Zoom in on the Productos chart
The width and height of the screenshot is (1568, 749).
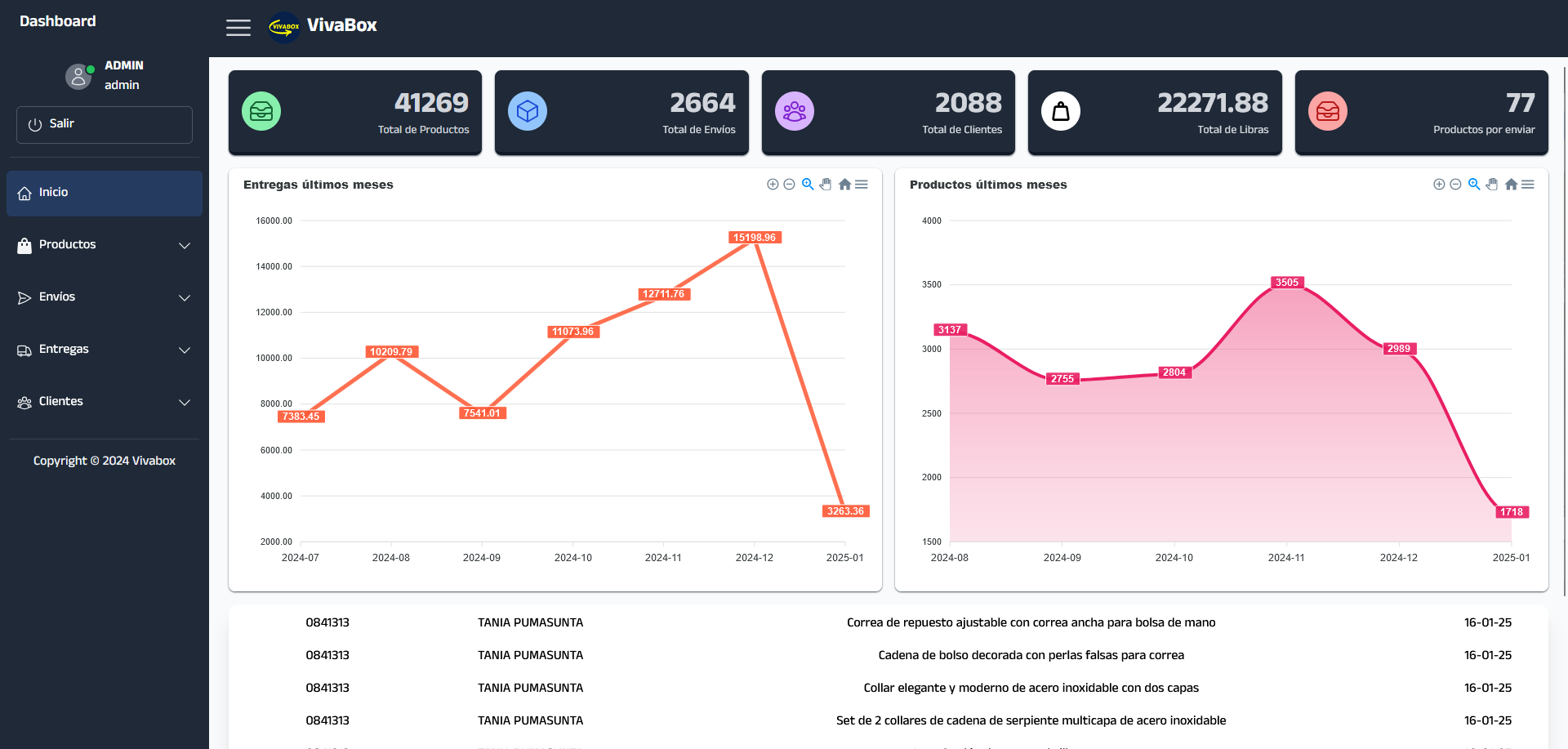point(1439,185)
